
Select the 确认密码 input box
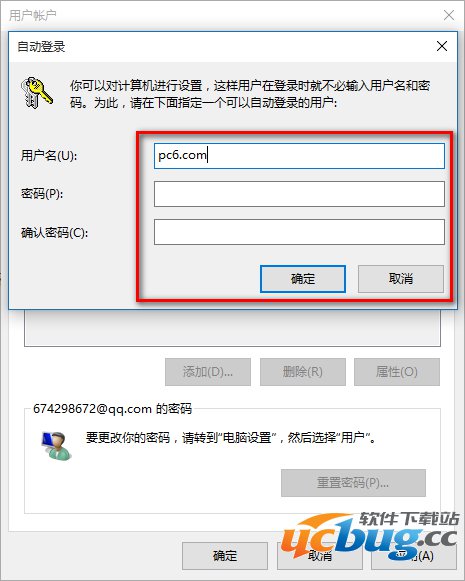point(299,232)
